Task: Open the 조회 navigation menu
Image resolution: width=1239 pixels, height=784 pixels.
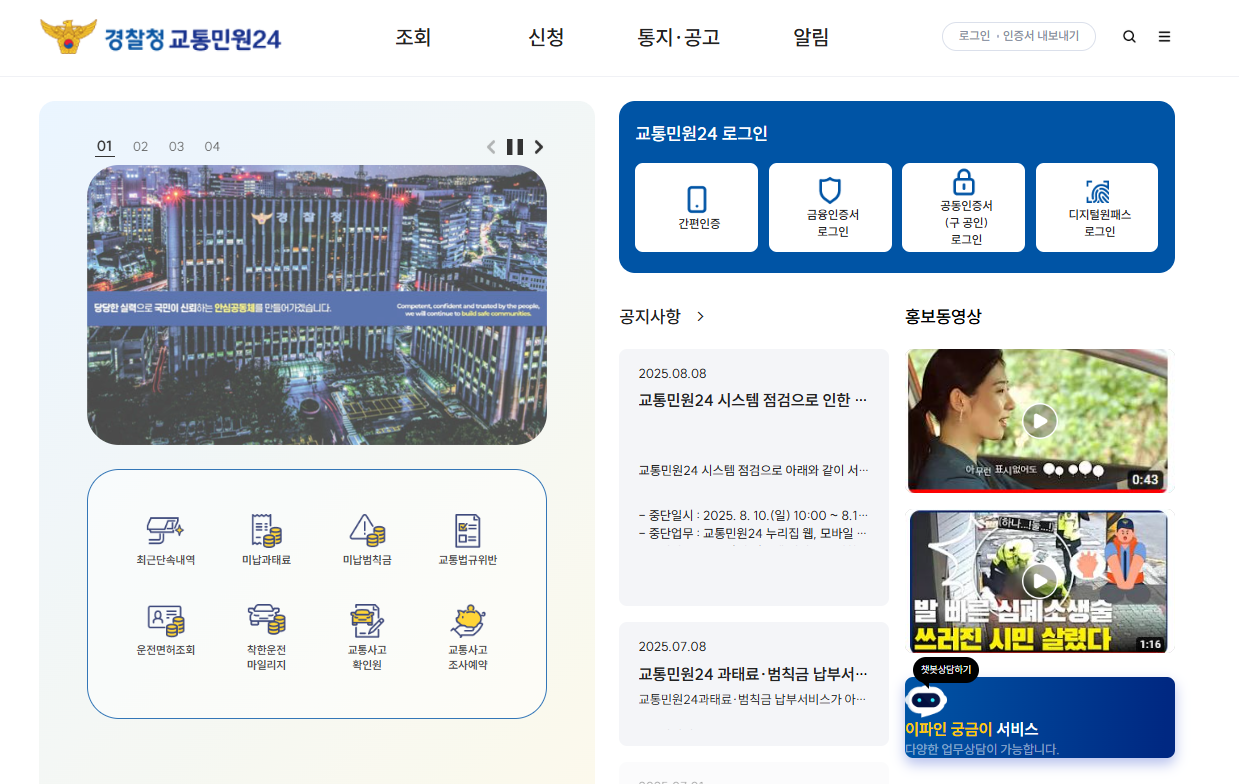Action: click(411, 37)
